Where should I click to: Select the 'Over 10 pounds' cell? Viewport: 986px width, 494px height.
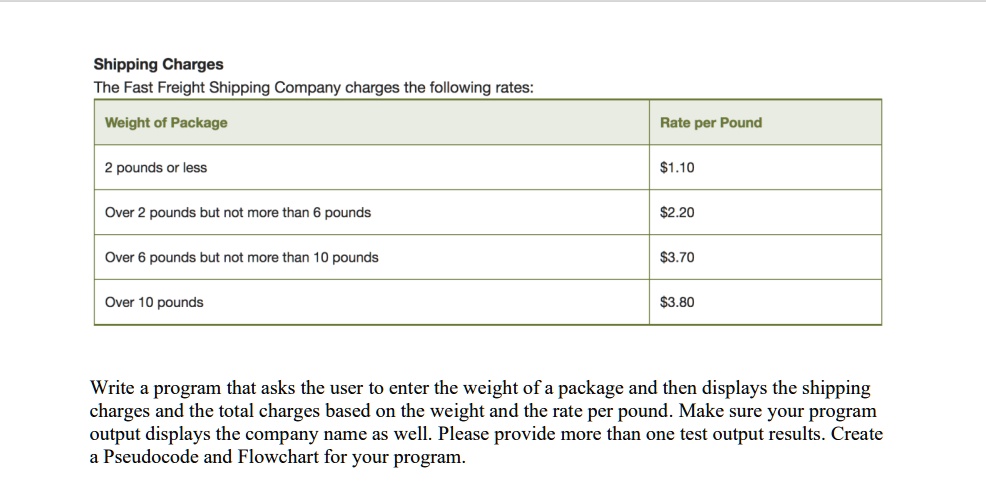[372, 302]
